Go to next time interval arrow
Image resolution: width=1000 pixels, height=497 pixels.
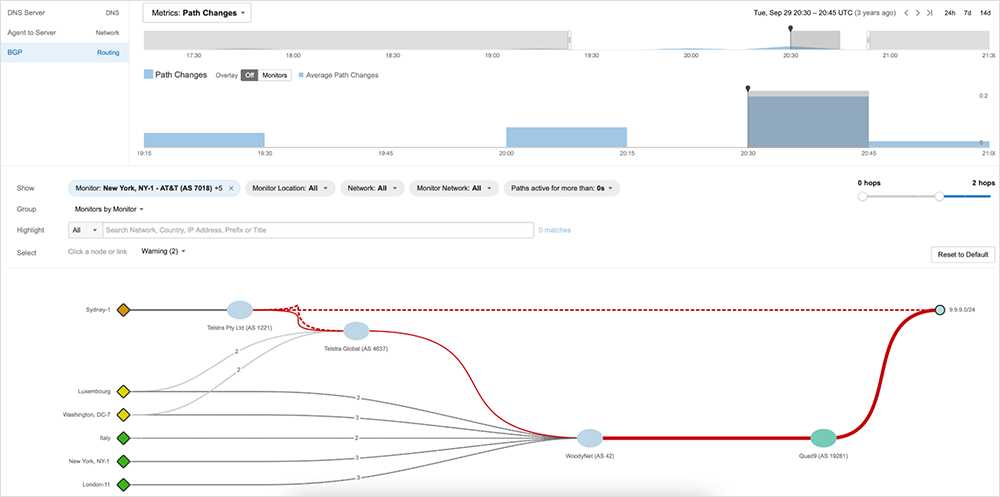tap(918, 13)
